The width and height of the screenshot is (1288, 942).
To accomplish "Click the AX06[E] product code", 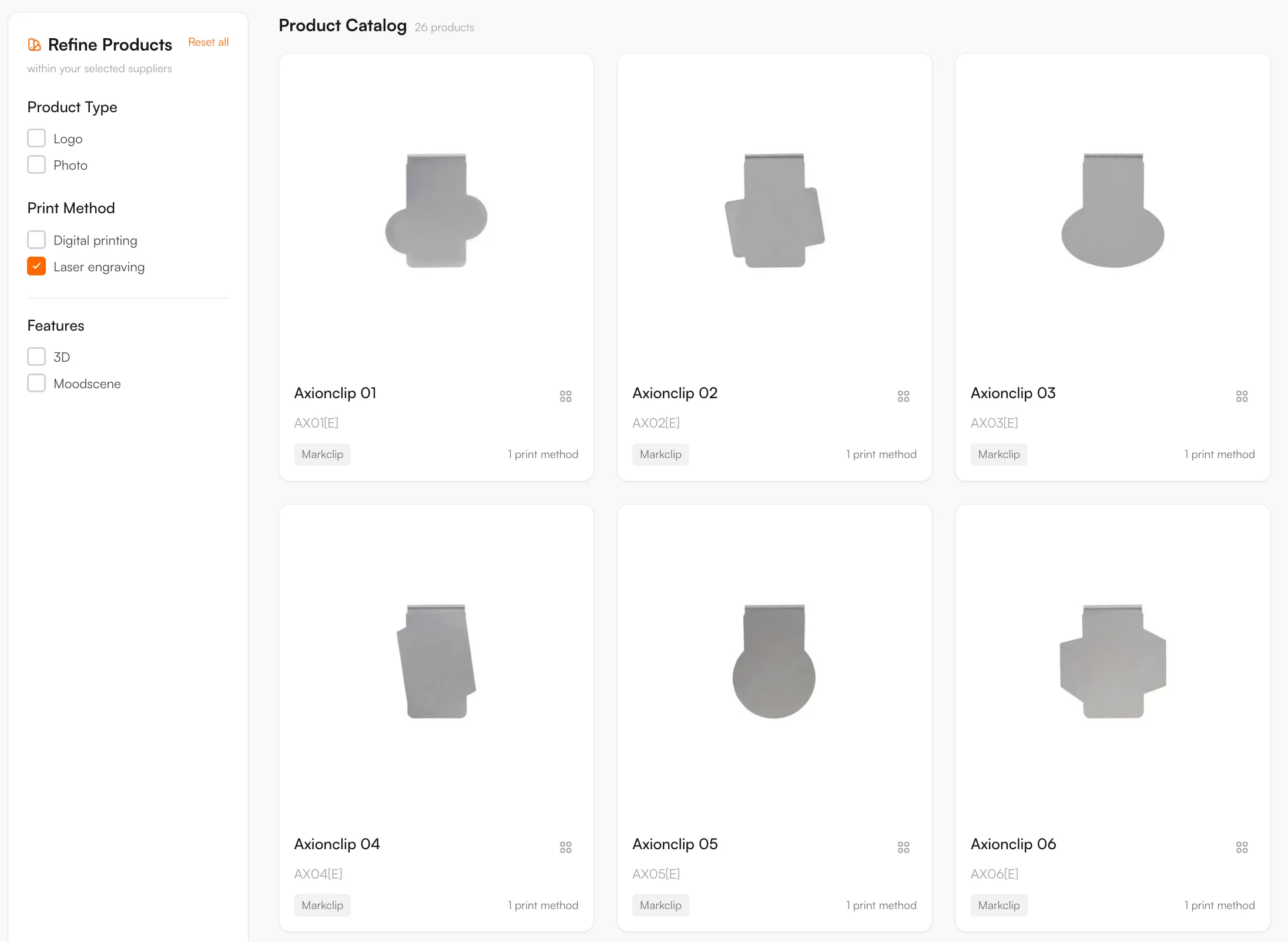I will 994,874.
